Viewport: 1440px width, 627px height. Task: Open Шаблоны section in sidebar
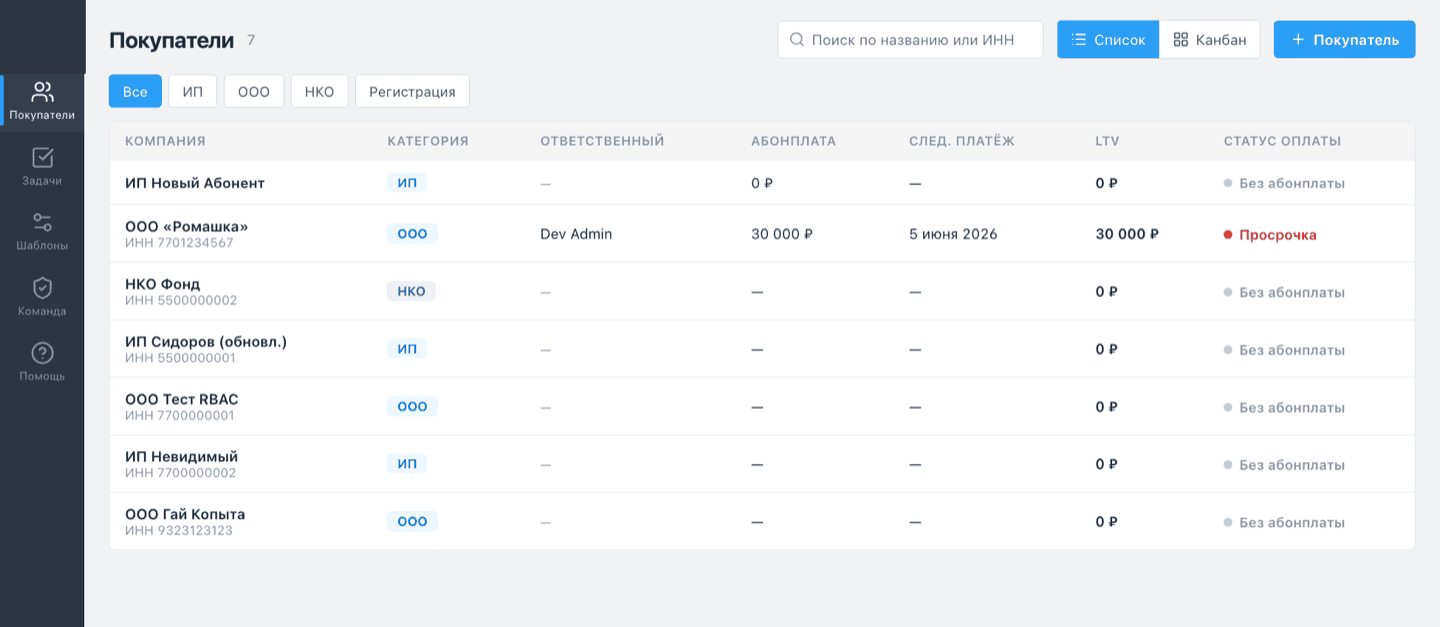click(42, 232)
